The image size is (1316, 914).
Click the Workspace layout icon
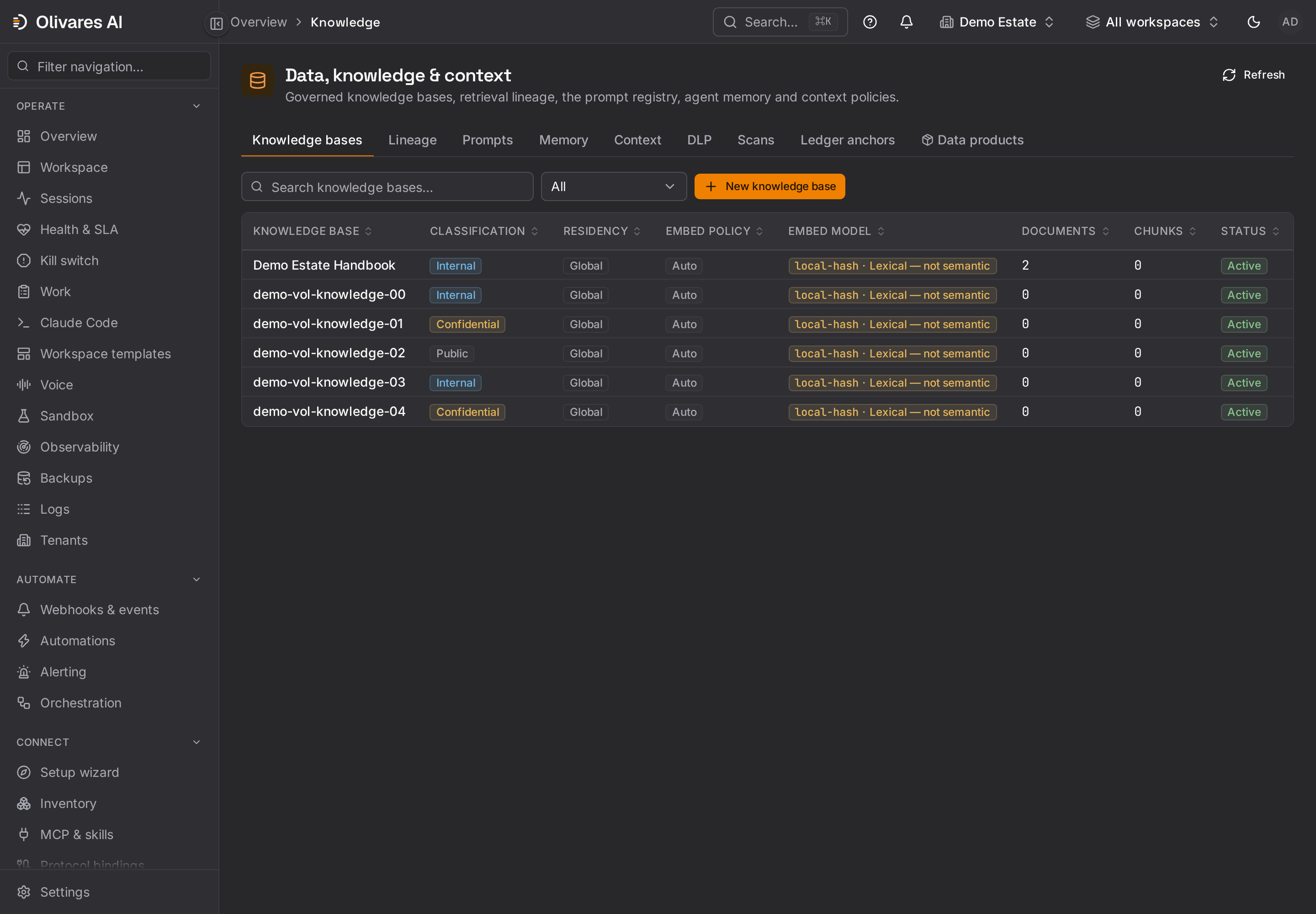click(x=23, y=167)
